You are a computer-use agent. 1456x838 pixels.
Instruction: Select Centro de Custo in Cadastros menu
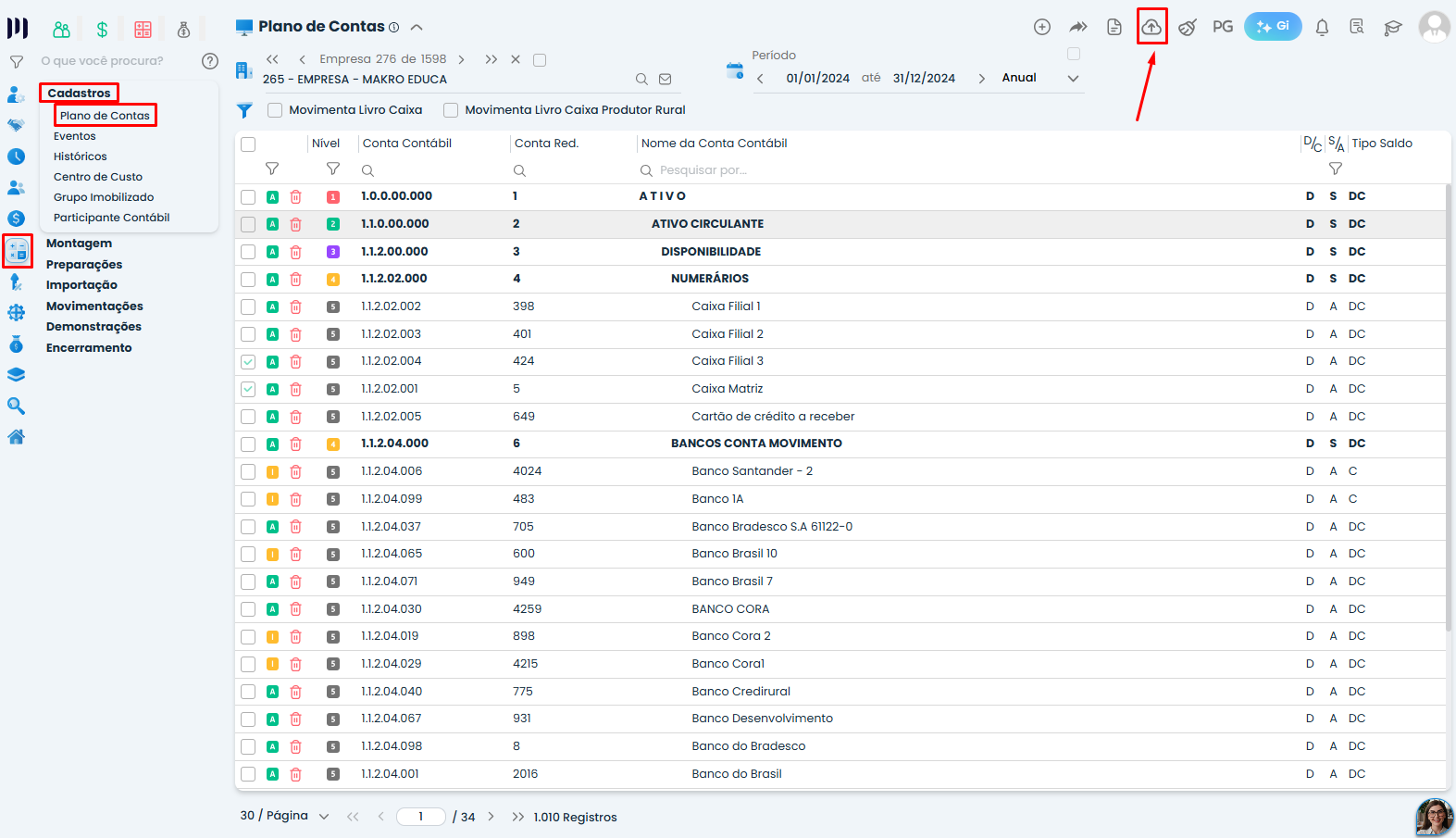coord(98,177)
